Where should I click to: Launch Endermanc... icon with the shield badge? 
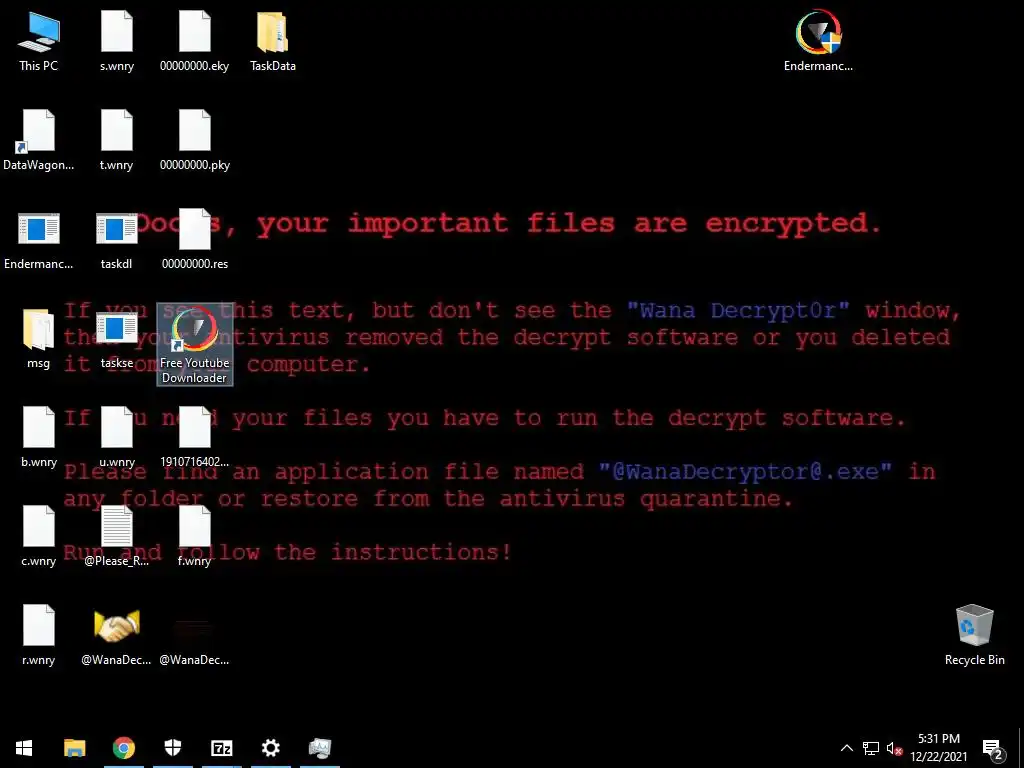(818, 41)
